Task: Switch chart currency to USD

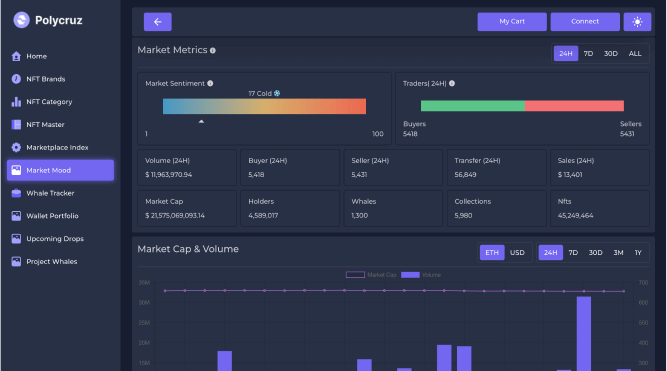Action: tap(517, 253)
